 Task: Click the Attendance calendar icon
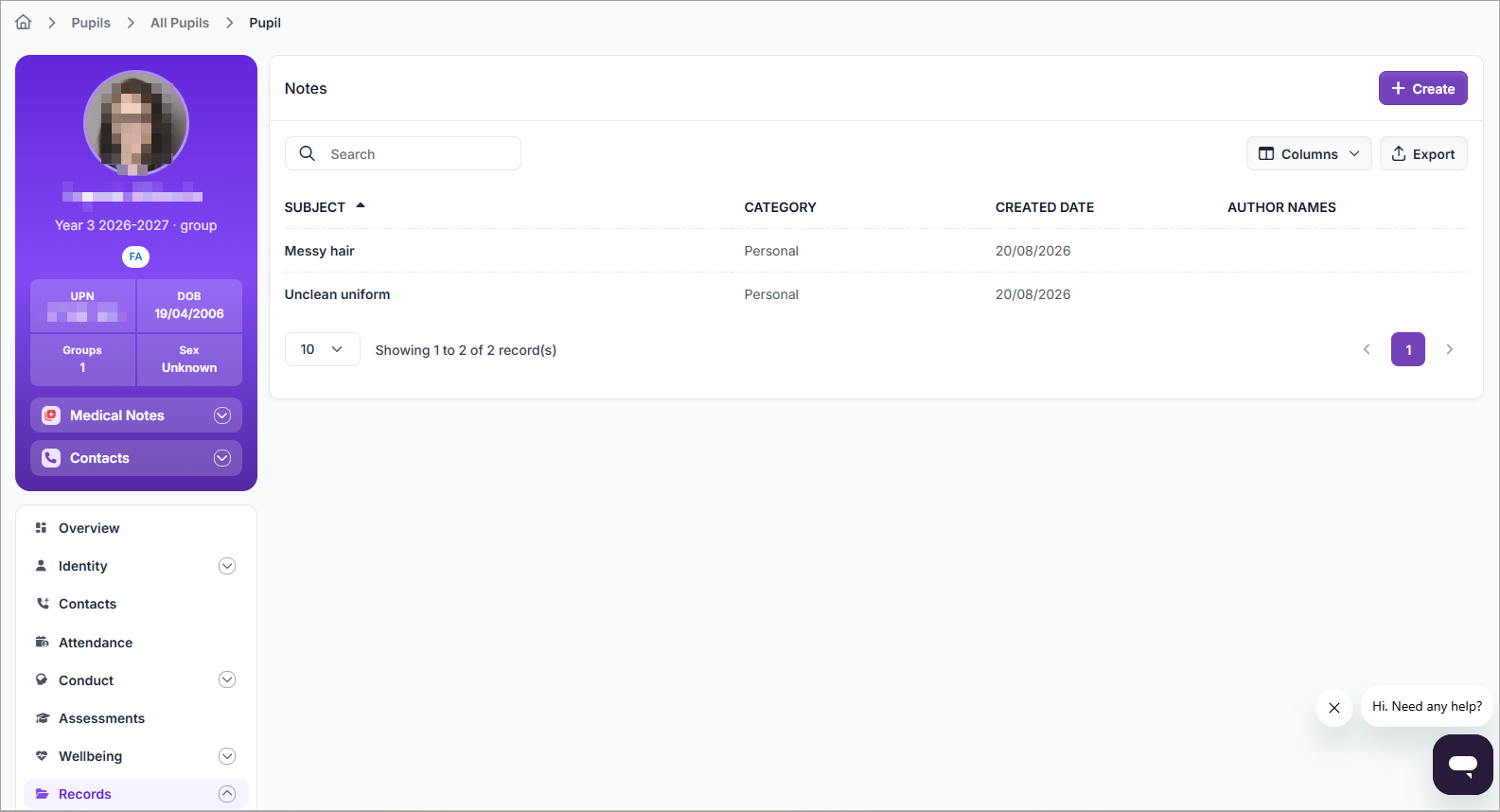tap(42, 643)
